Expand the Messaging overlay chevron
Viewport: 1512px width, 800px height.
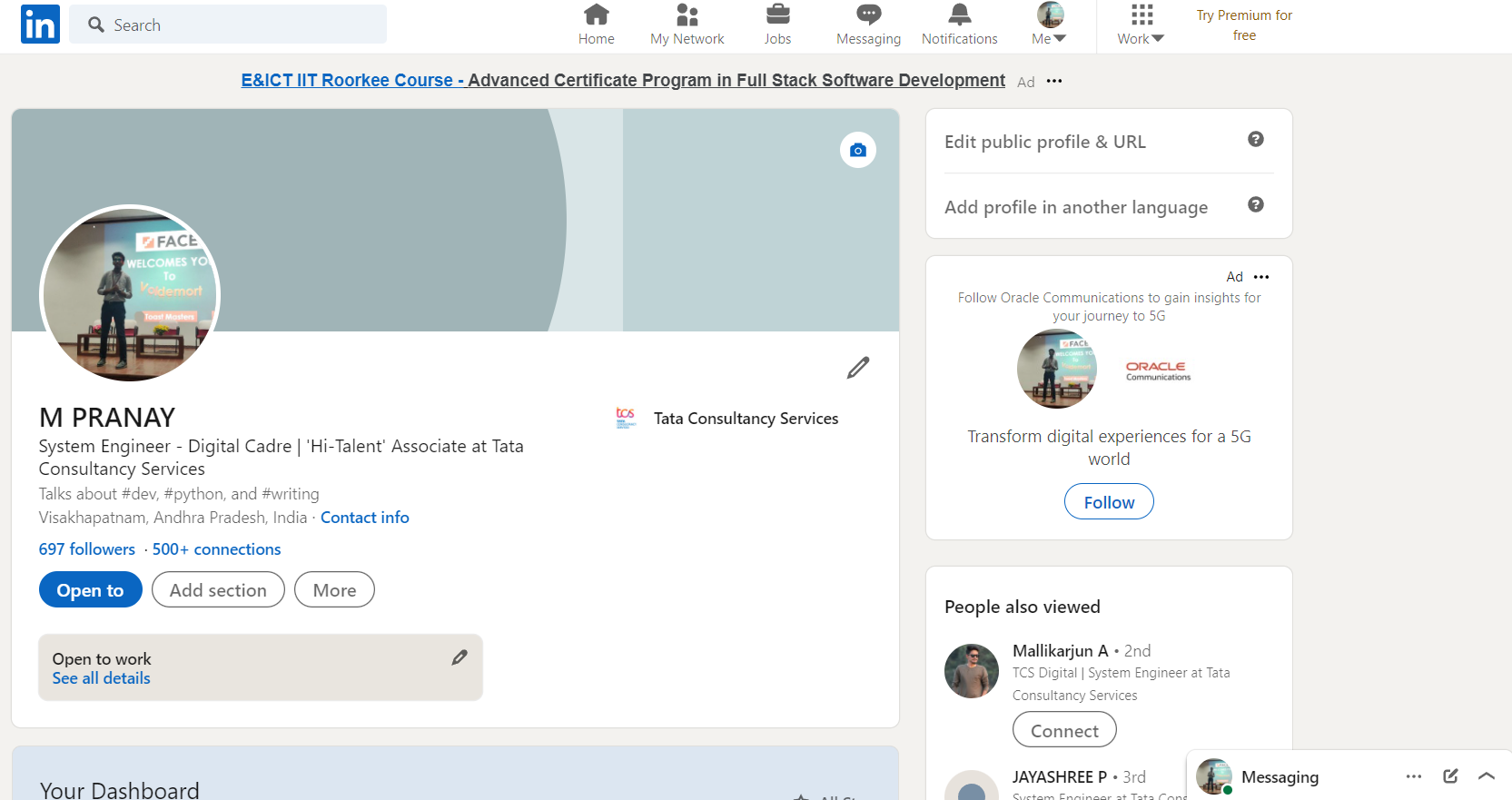pyautogui.click(x=1487, y=776)
